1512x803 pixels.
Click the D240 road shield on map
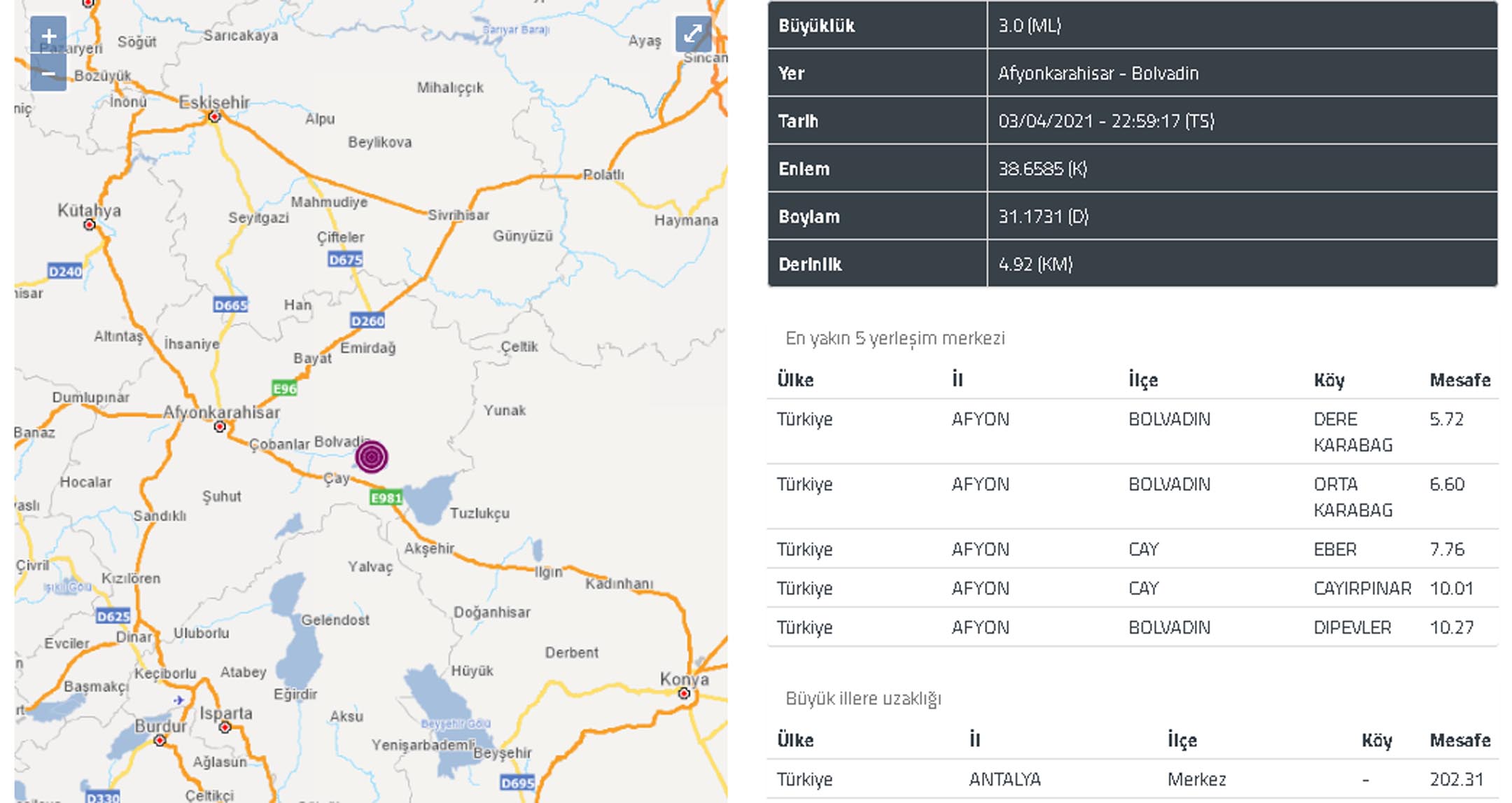coord(65,271)
